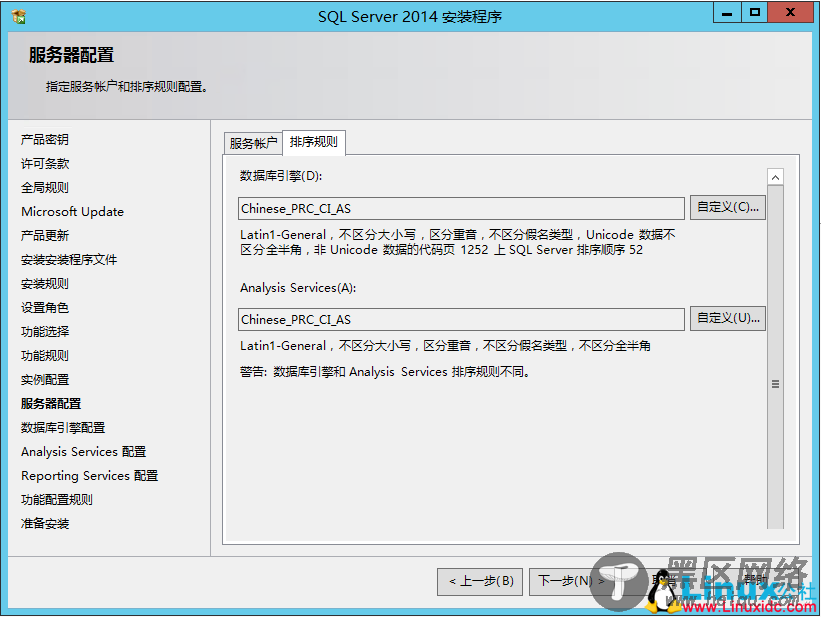This screenshot has width=821, height=617.
Task: Select 实例配置 step in sidebar
Action: 45,380
